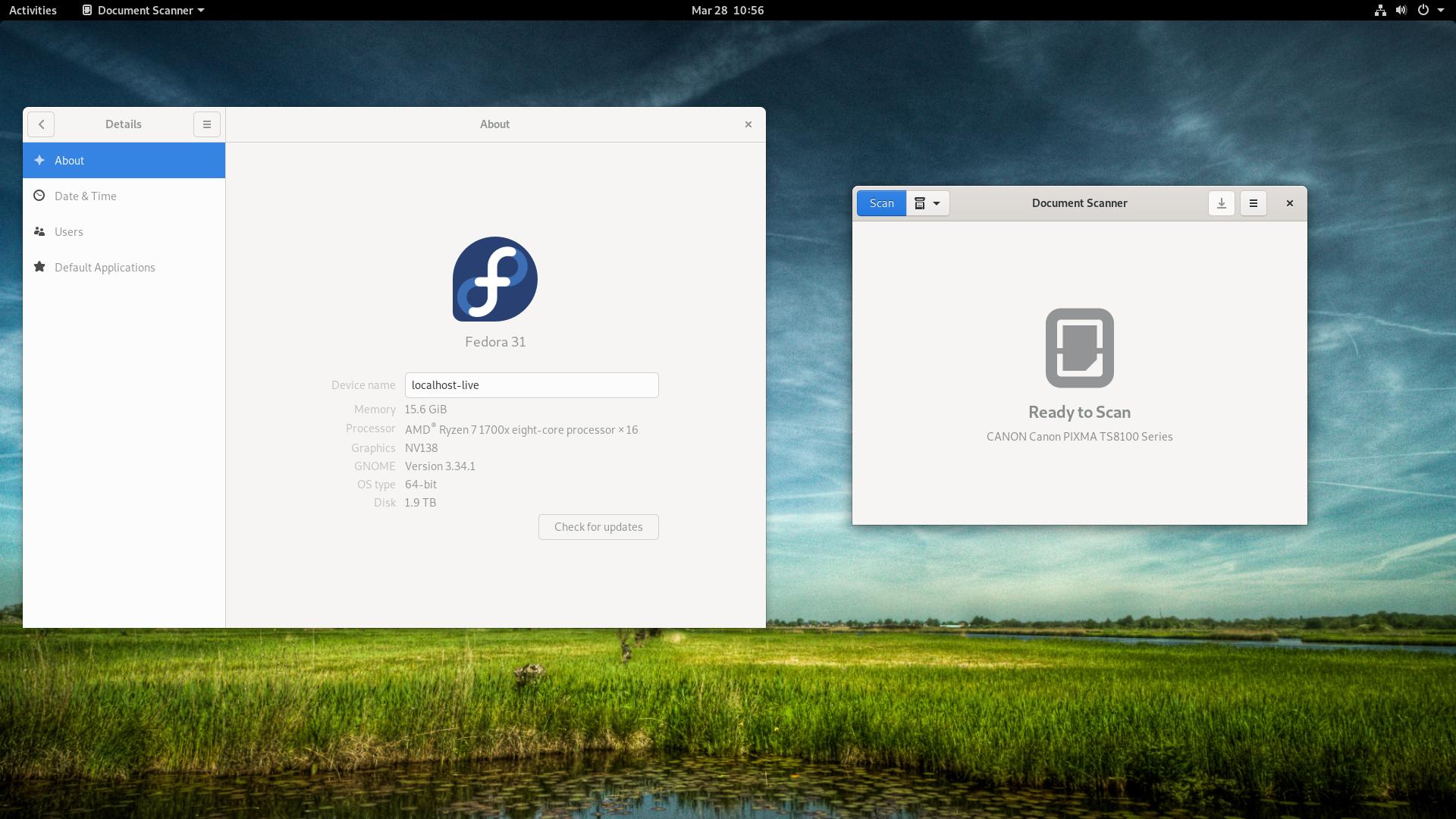Click the Document Scanner hamburger menu icon
The width and height of the screenshot is (1456, 819).
[x=1254, y=203]
